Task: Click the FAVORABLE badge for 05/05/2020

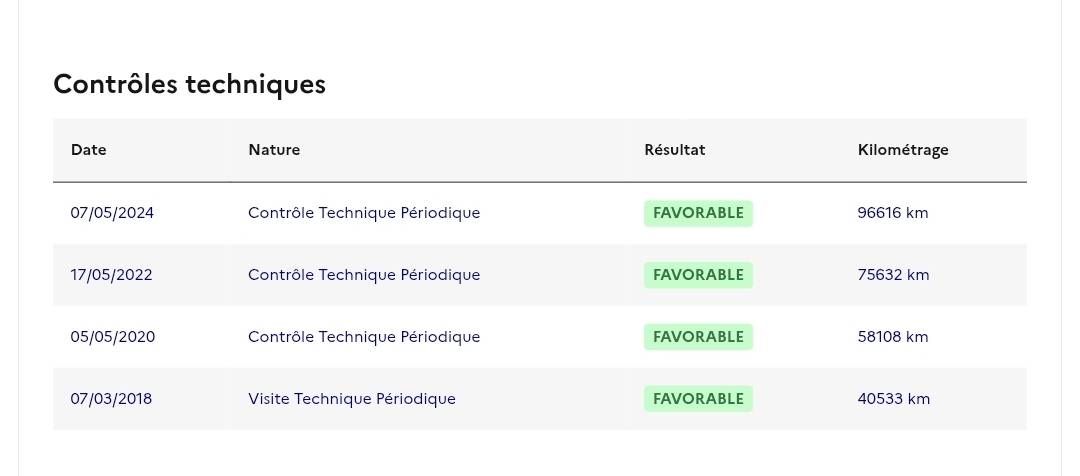Action: tap(698, 337)
